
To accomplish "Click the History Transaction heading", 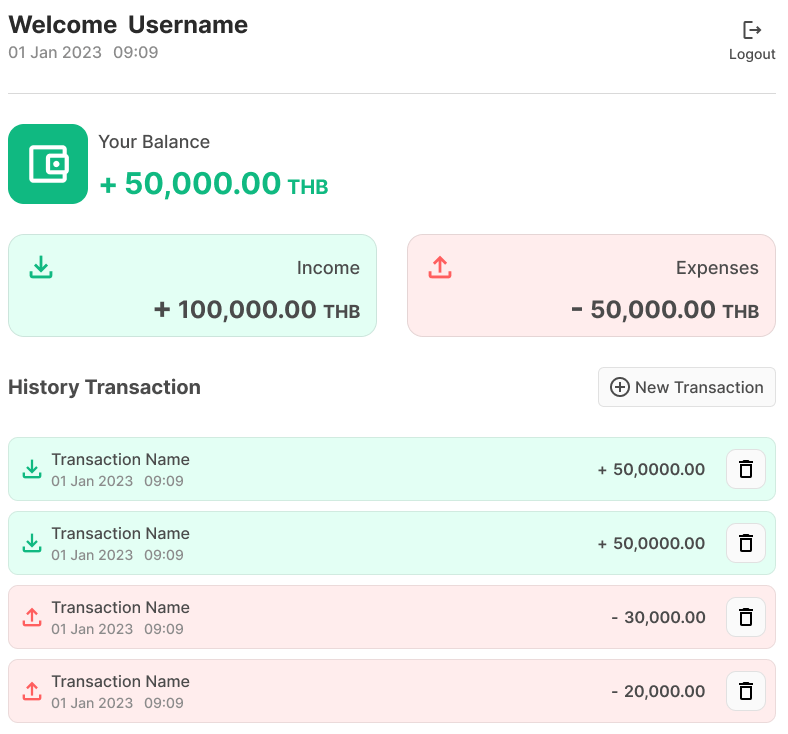I will pos(105,387).
